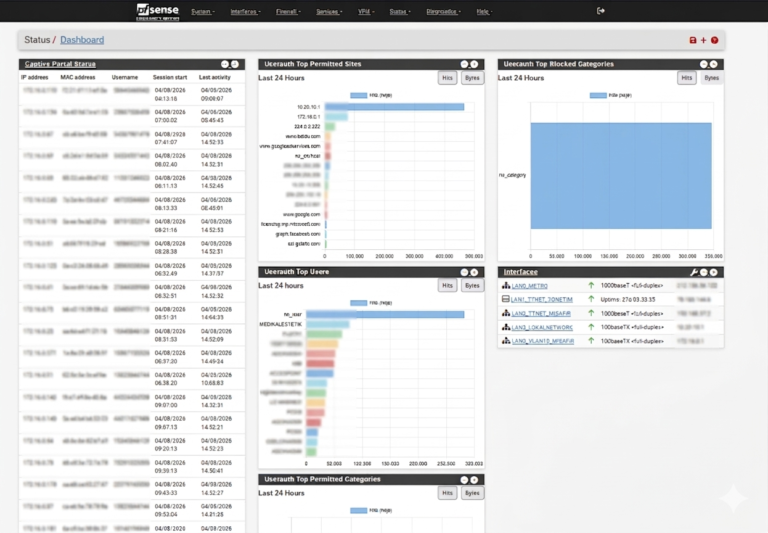Image resolution: width=768 pixels, height=533 pixels.
Task: Click the network icon beside LAN0_METRO
Action: point(506,285)
